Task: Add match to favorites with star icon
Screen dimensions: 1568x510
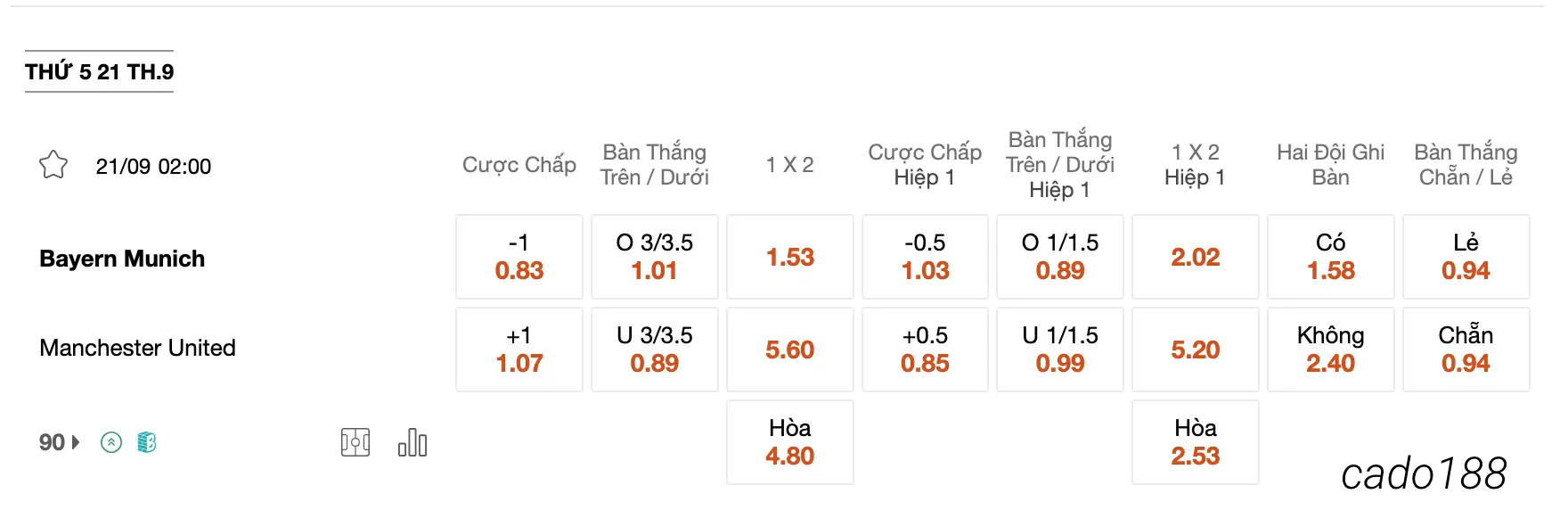Action: pyautogui.click(x=53, y=165)
